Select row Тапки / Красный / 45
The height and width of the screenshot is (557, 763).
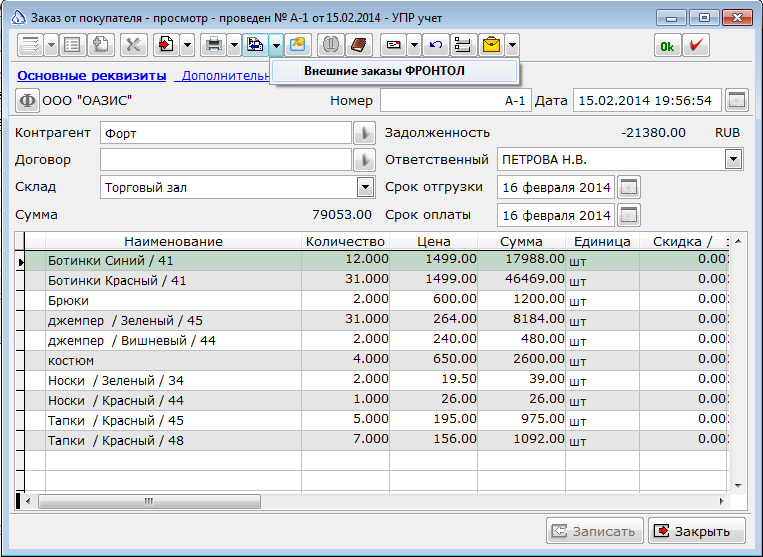coord(377,420)
